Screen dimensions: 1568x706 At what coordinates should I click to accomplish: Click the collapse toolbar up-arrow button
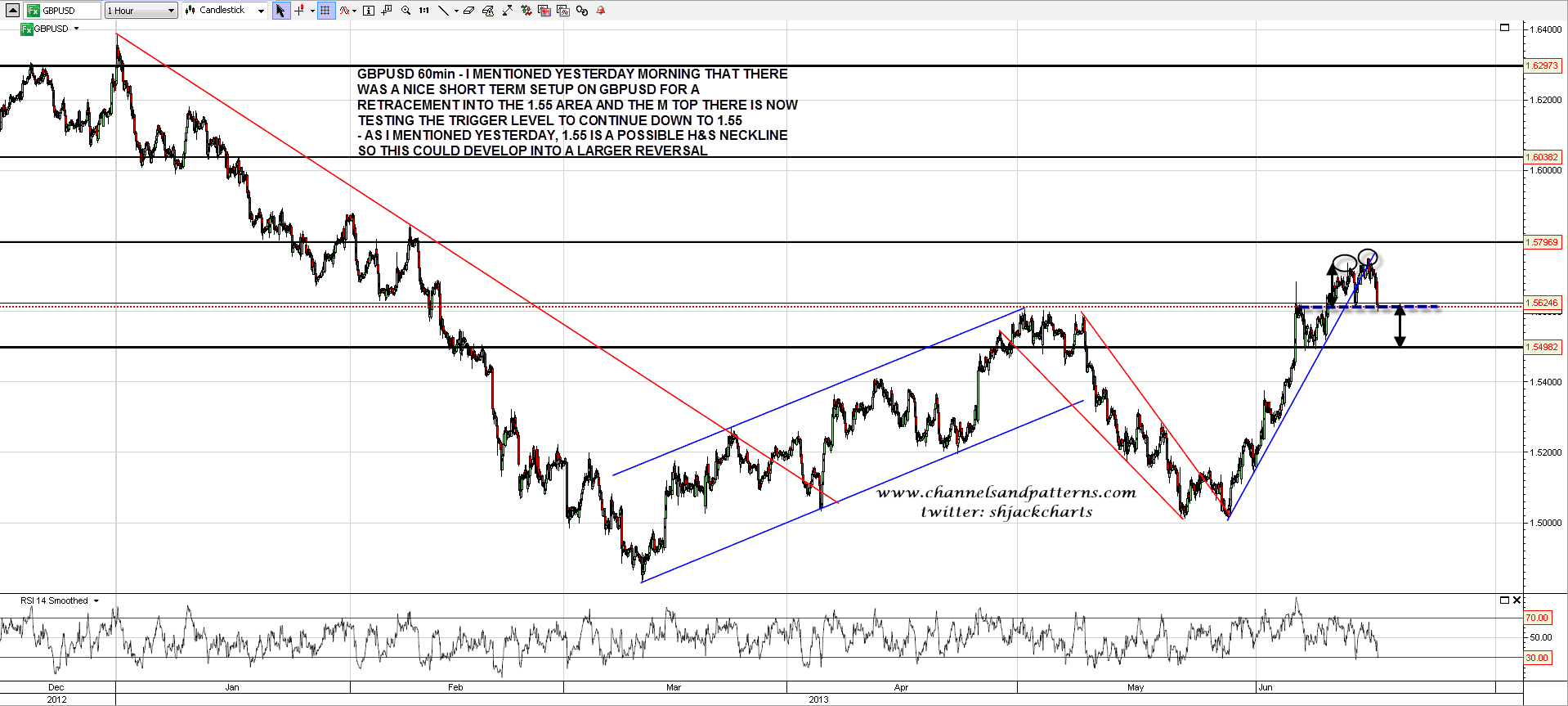click(12, 11)
